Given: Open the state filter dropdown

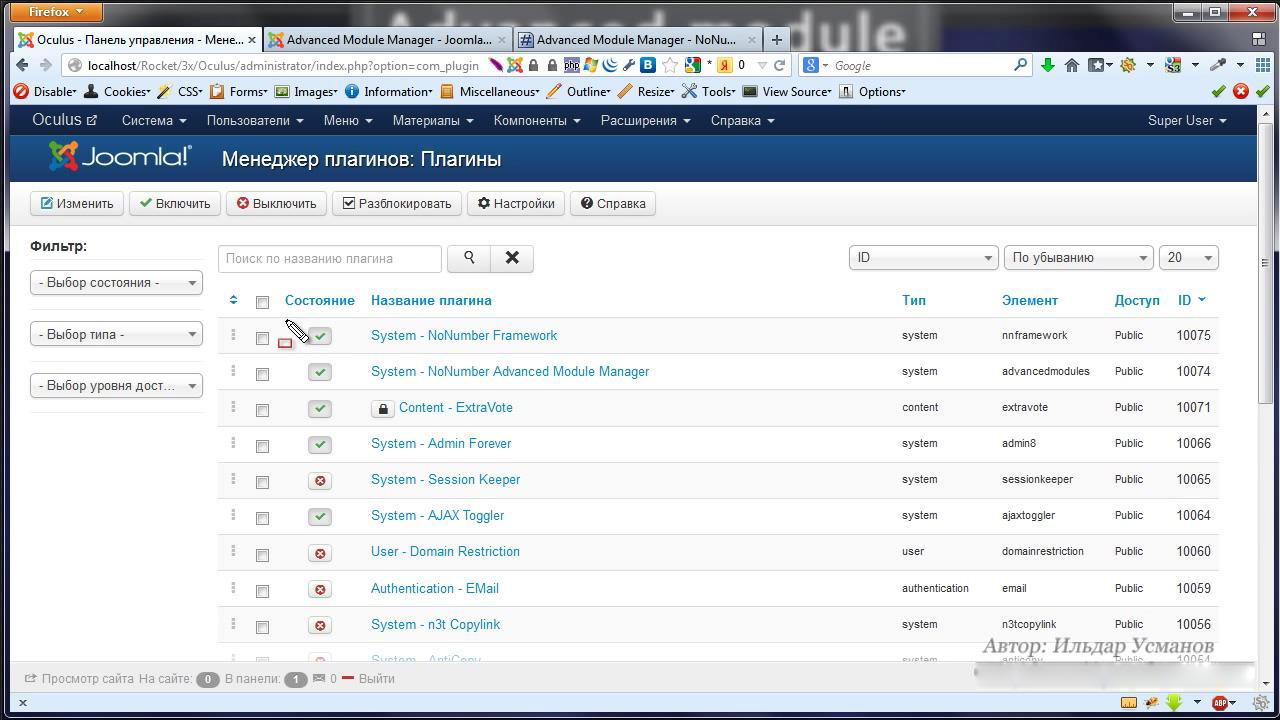Looking at the screenshot, I should coord(116,283).
